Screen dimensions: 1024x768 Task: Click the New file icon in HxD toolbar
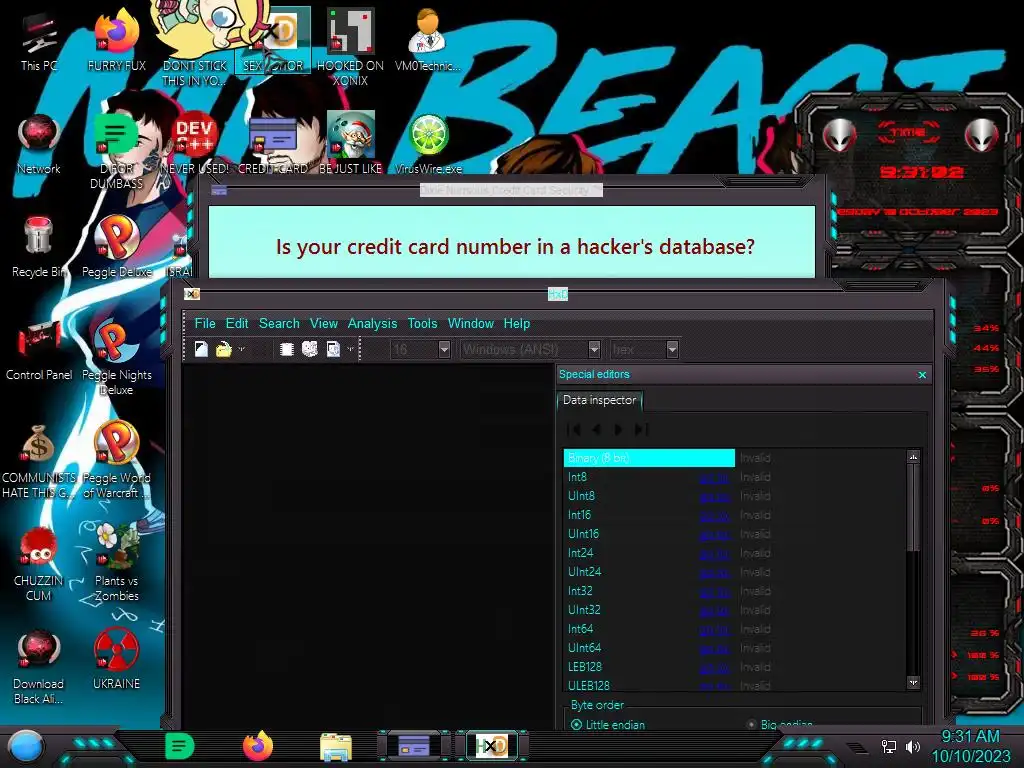coord(201,349)
